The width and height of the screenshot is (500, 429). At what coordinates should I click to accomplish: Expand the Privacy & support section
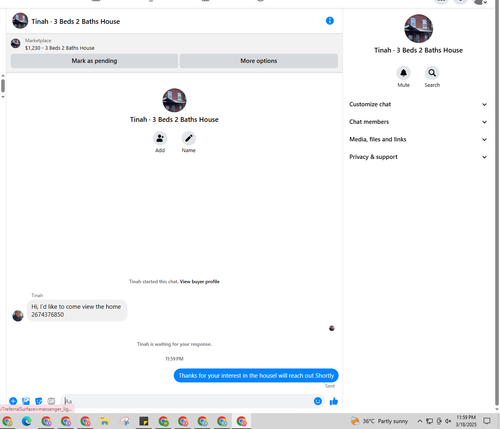click(x=418, y=157)
